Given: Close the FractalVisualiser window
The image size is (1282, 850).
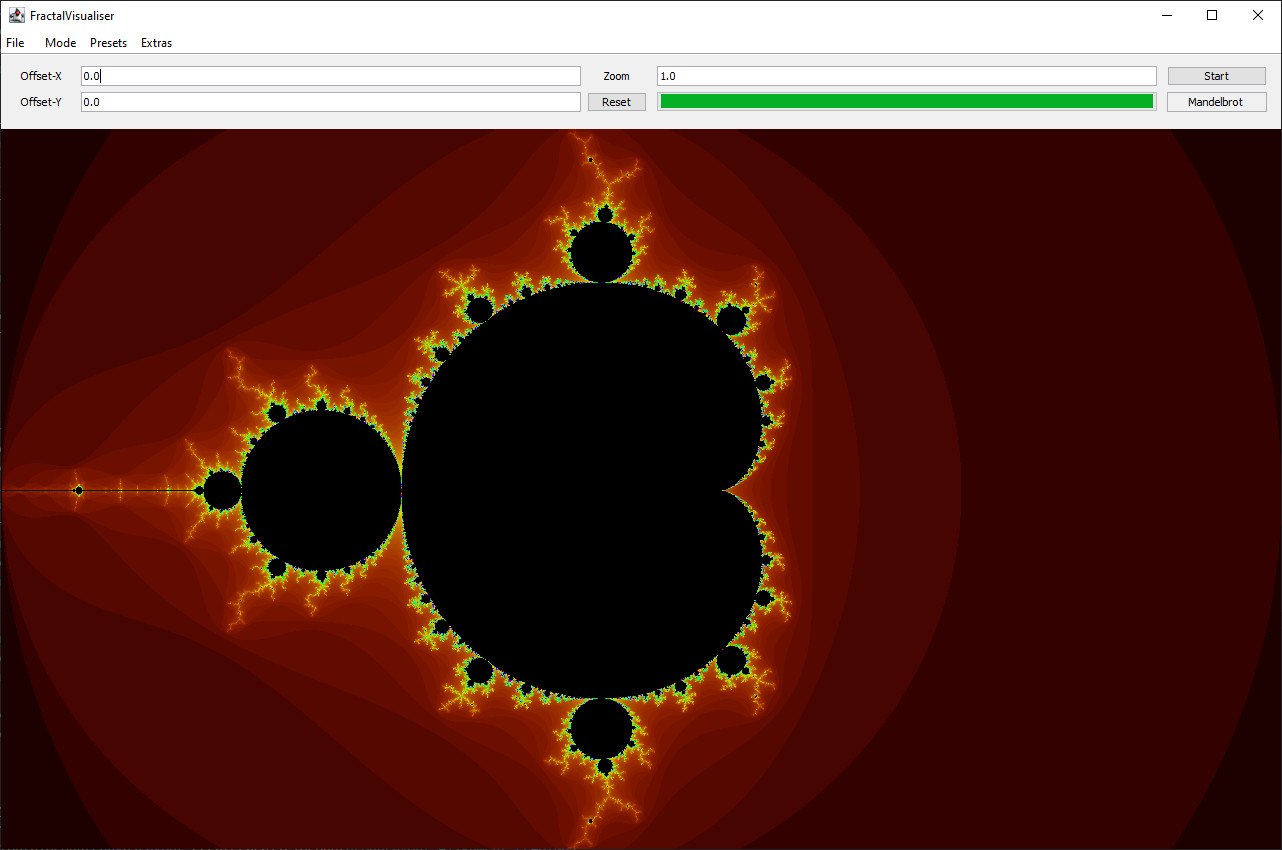Looking at the screenshot, I should tap(1258, 15).
